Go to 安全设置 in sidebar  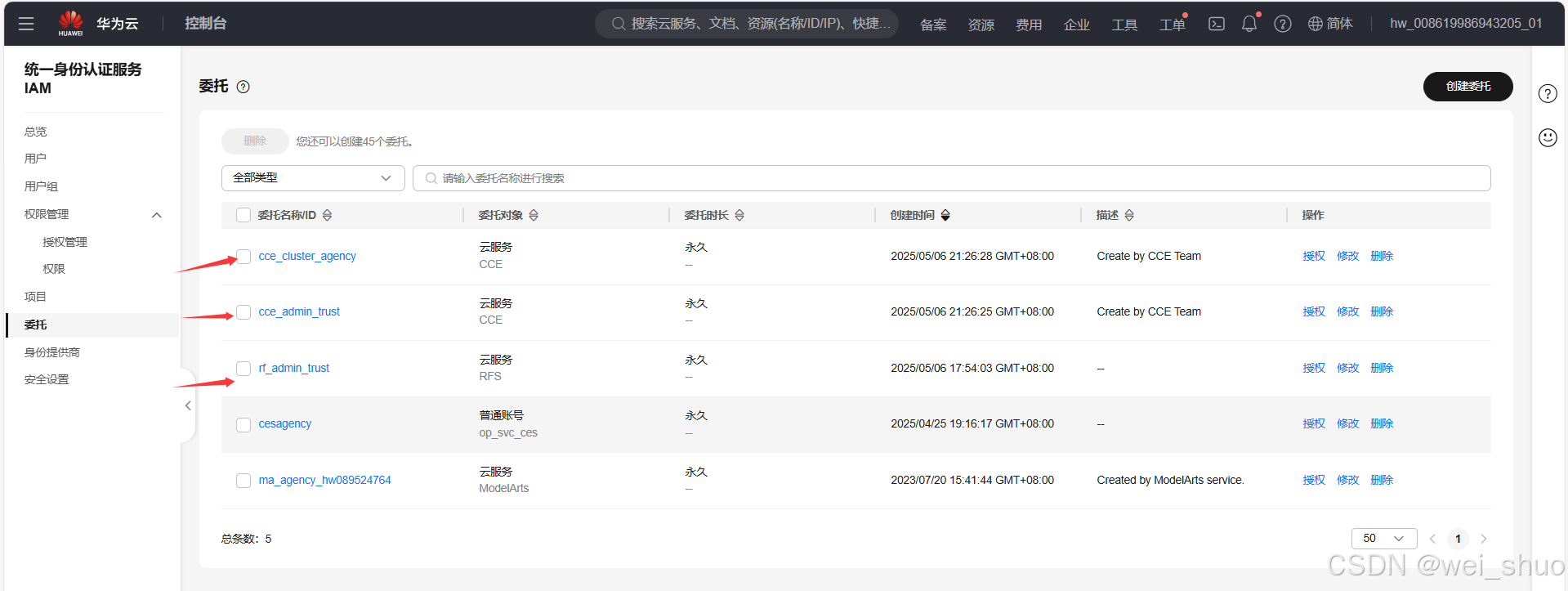tap(47, 379)
